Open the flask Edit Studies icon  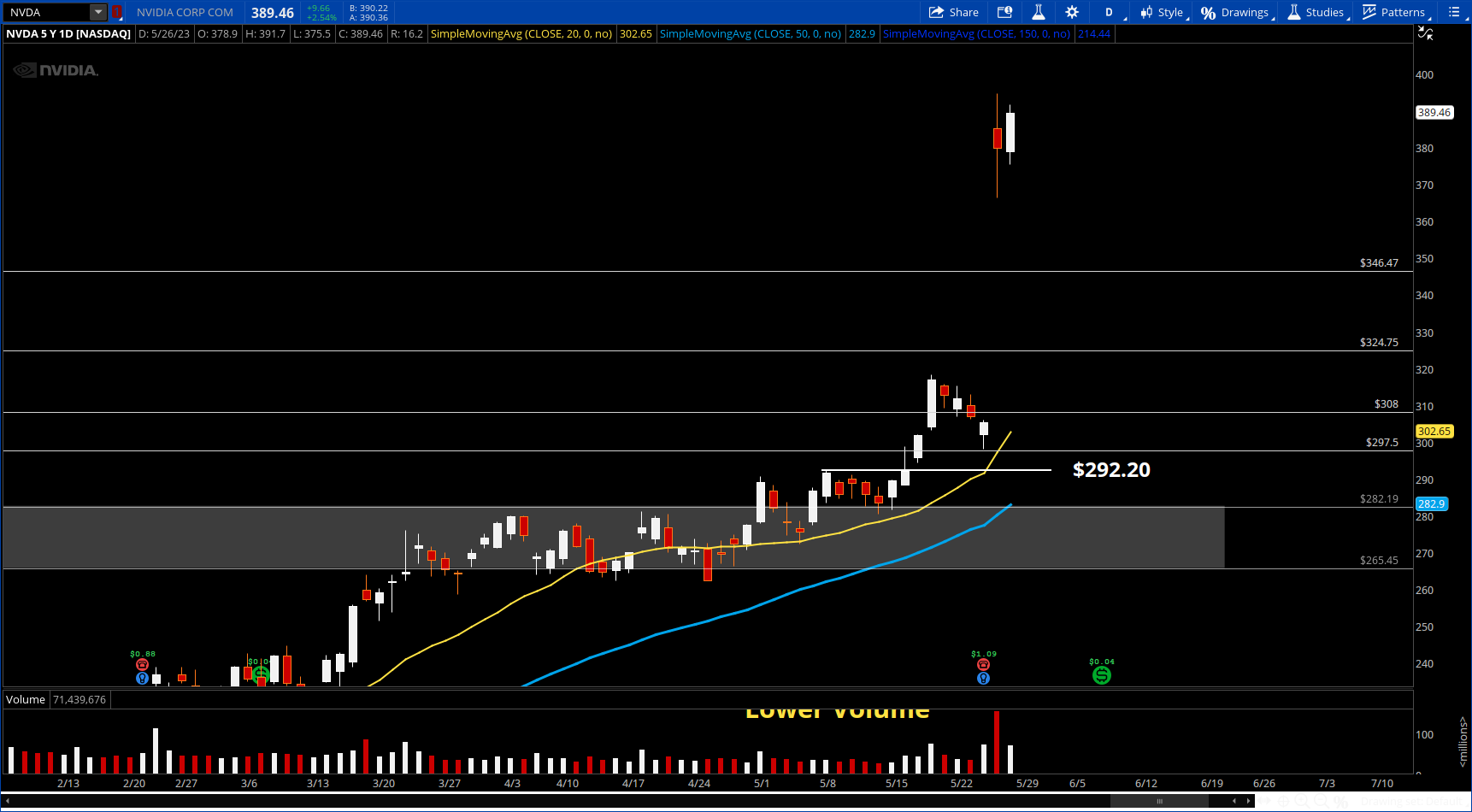click(x=1038, y=12)
